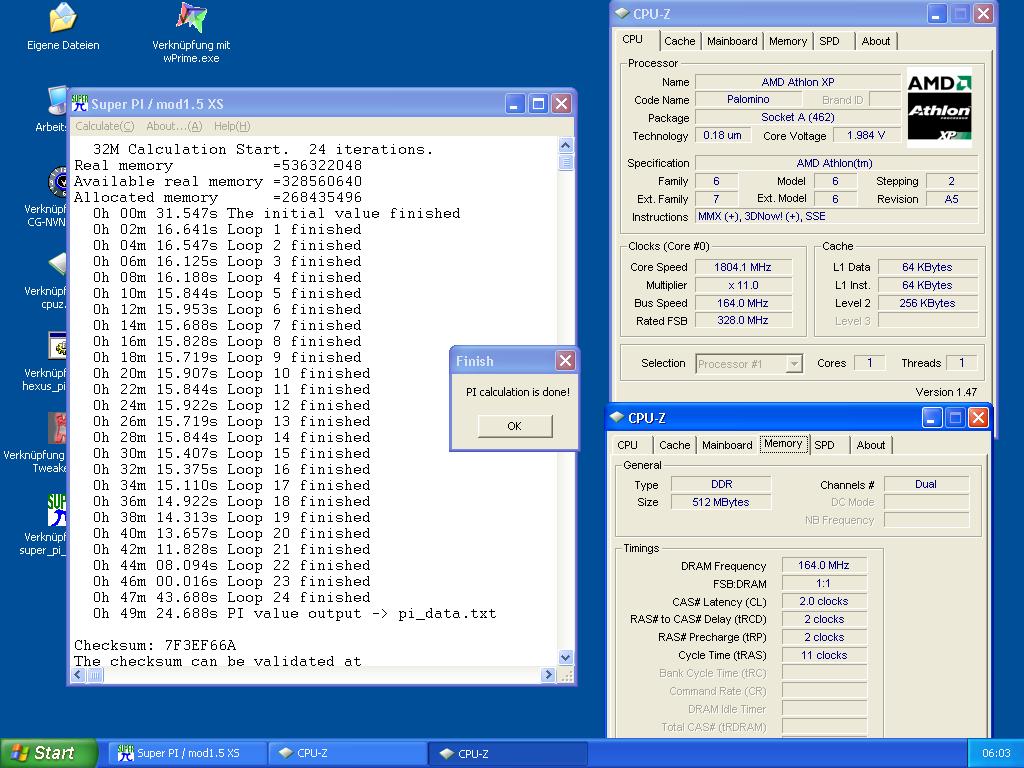Activate the first CPU-Z taskbar button
Viewport: 1024px width, 768px height.
coord(347,753)
